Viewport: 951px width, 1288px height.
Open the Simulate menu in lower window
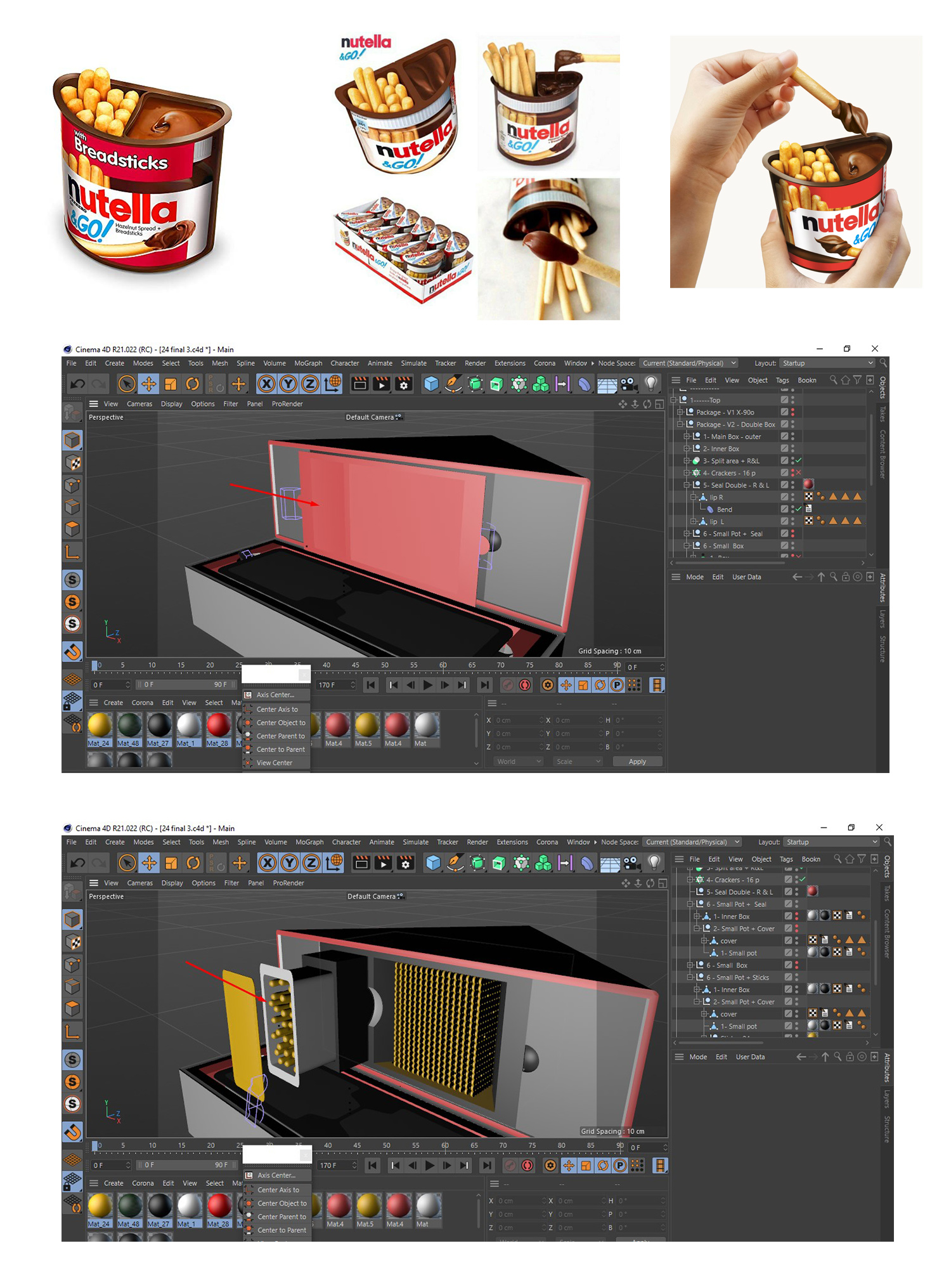coord(415,842)
